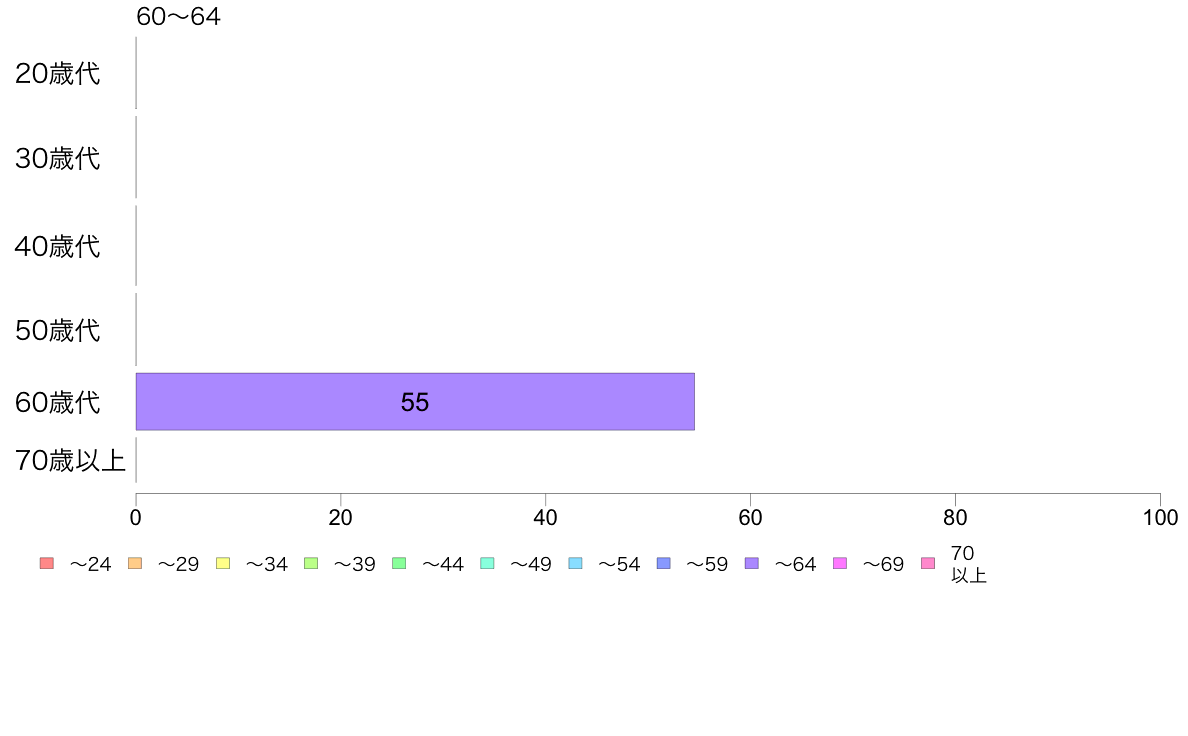Viewport: 1188px width, 736px height.
Task: Click the 100 tick on the x-axis
Action: [x=1160, y=518]
